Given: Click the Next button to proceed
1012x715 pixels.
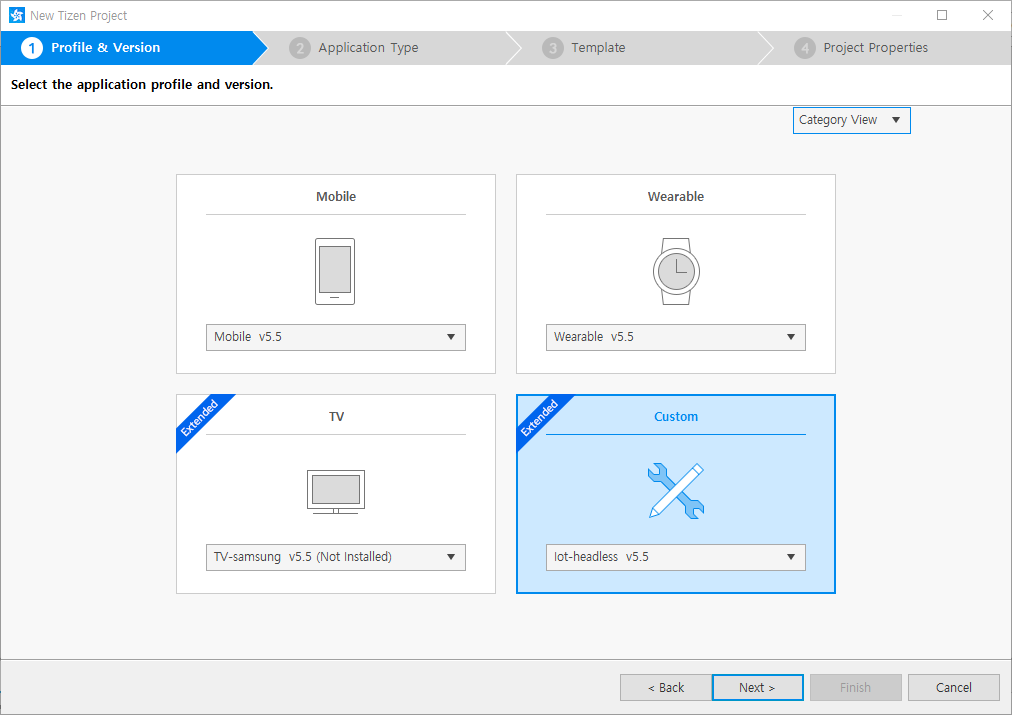Looking at the screenshot, I should [x=757, y=687].
